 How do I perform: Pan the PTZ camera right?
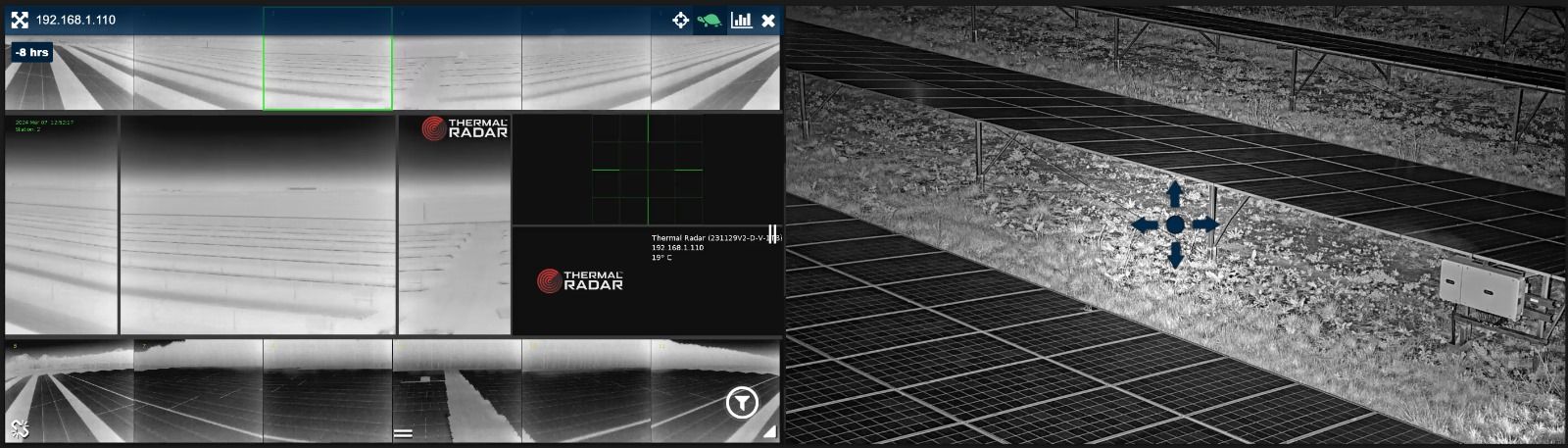tap(1205, 224)
